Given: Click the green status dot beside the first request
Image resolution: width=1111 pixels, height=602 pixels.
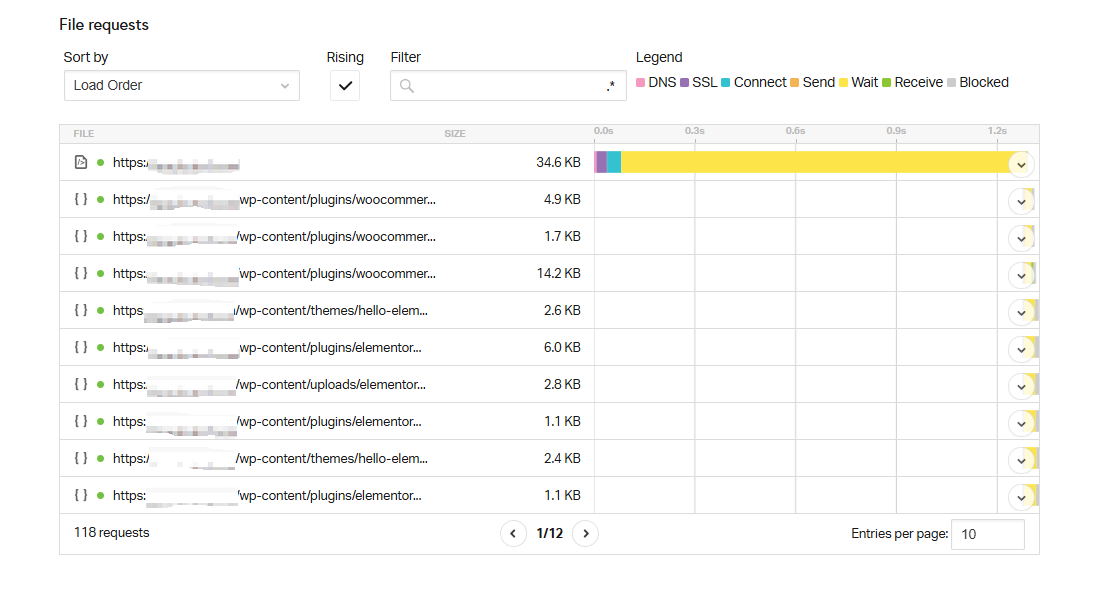Looking at the screenshot, I should coord(99,162).
